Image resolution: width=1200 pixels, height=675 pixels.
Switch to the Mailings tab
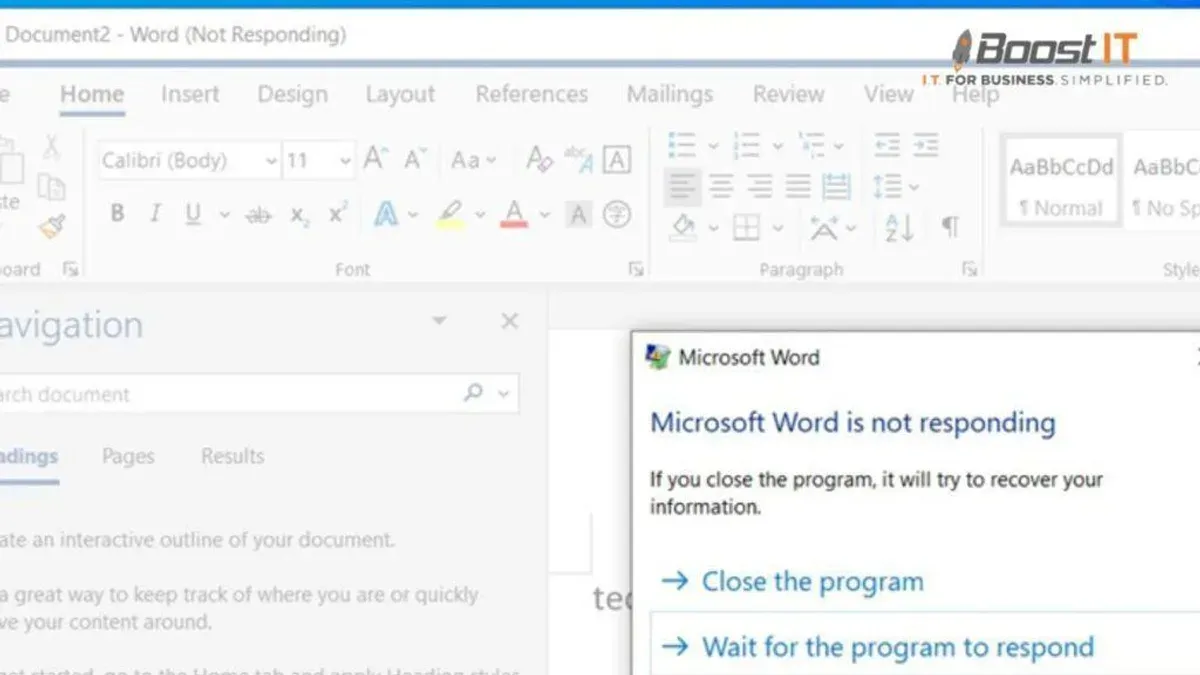click(x=669, y=94)
